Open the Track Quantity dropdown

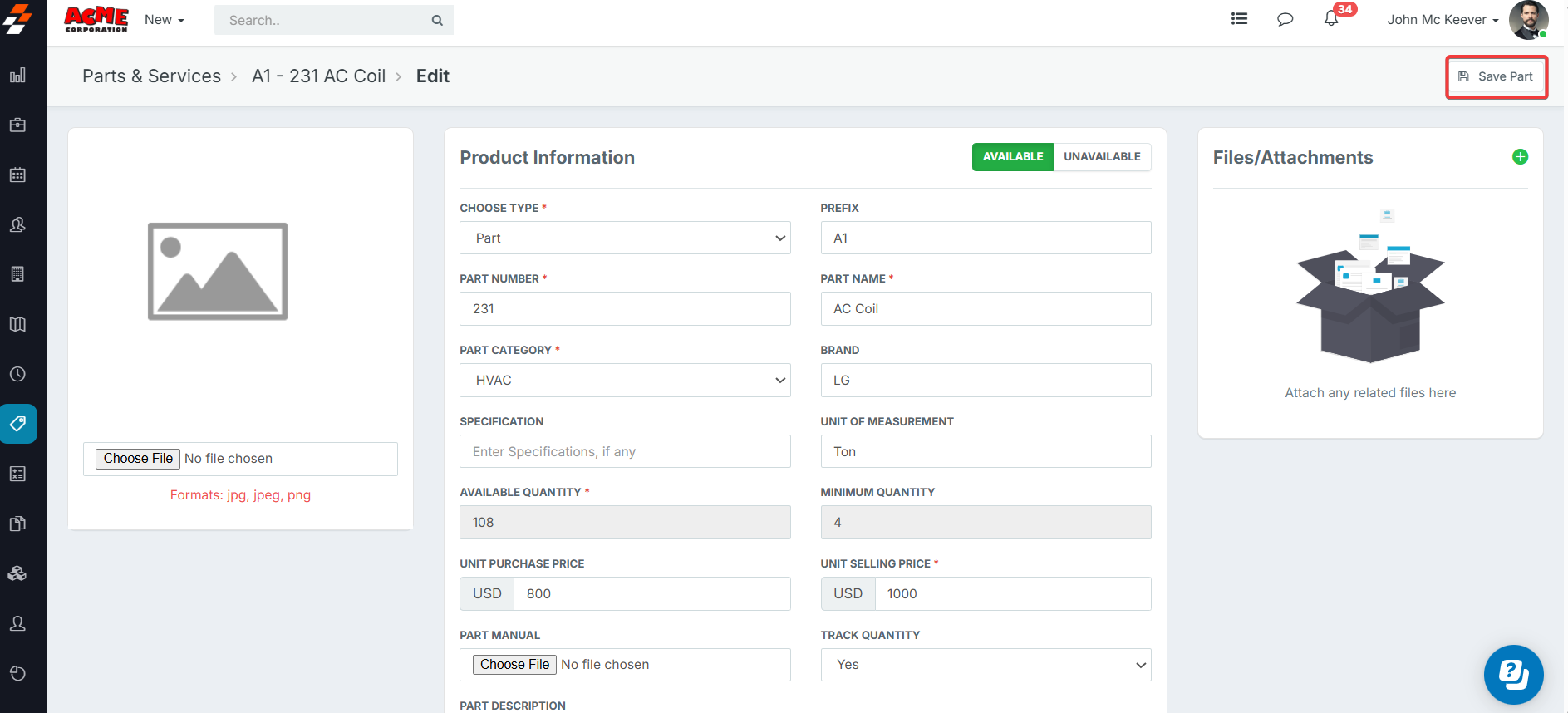click(x=986, y=665)
